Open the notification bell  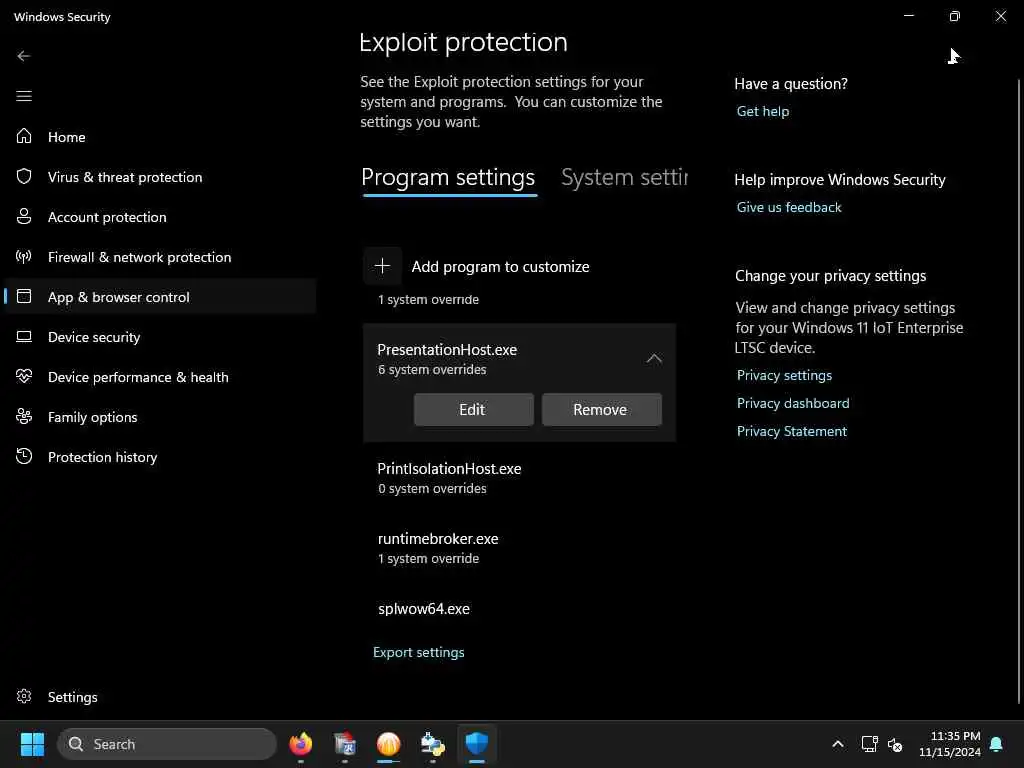996,744
